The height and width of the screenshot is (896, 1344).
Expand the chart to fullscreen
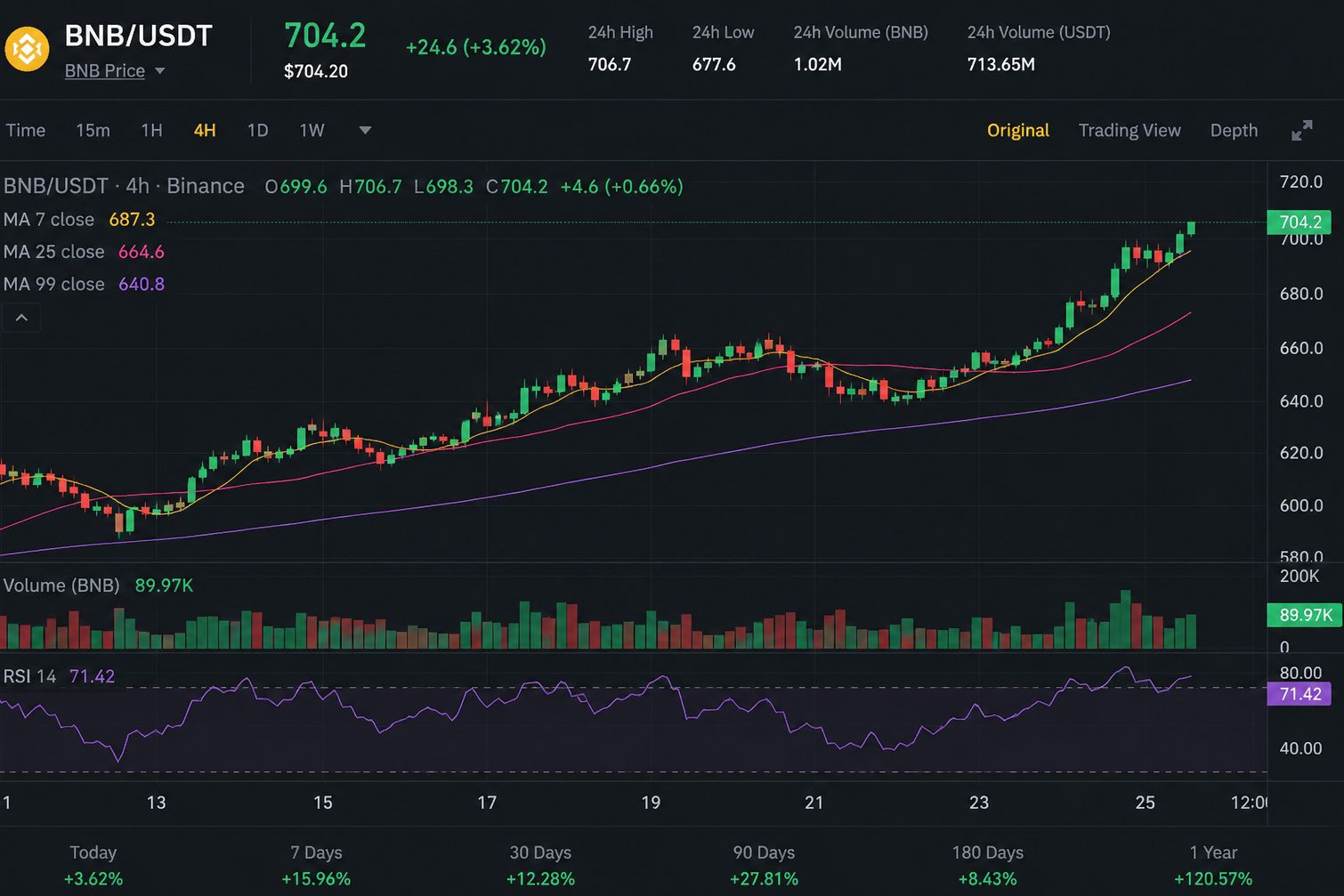tap(1301, 131)
